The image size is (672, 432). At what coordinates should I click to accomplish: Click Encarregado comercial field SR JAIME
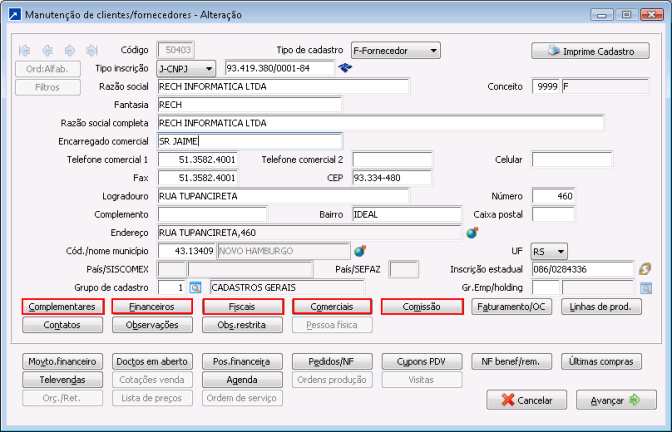point(250,141)
